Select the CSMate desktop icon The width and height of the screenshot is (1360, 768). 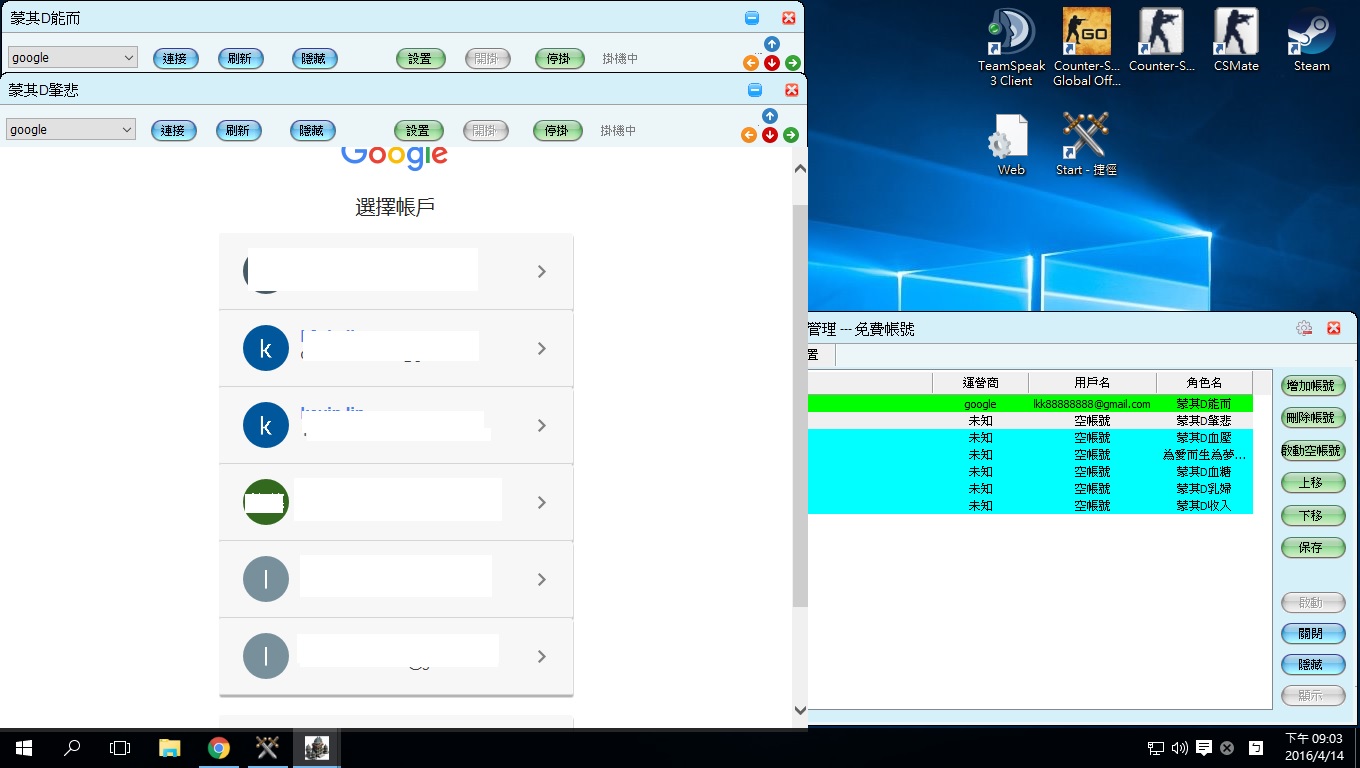pyautogui.click(x=1237, y=40)
